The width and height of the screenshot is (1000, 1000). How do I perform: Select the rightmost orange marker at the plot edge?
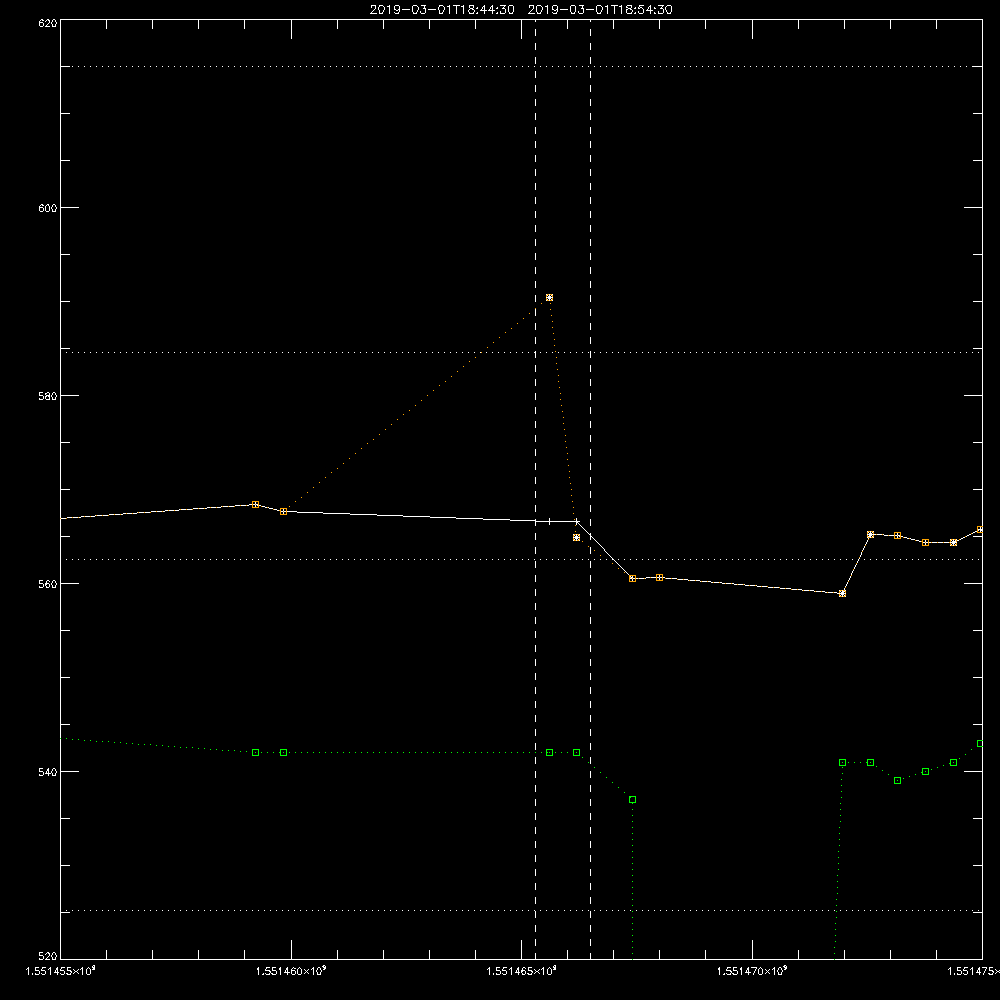(980, 529)
